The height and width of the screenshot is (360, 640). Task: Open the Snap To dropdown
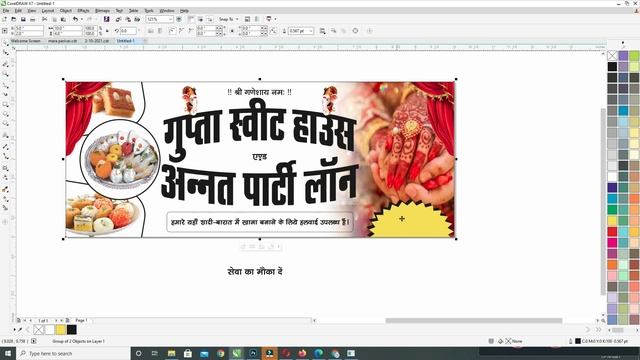[x=229, y=19]
